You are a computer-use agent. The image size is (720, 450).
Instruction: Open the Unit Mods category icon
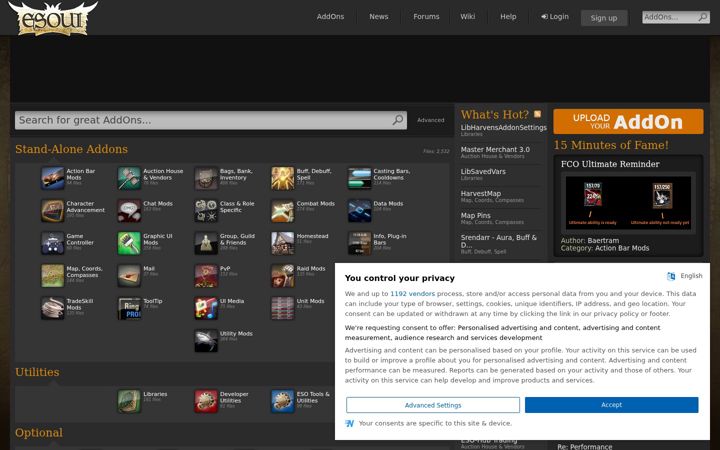(282, 309)
